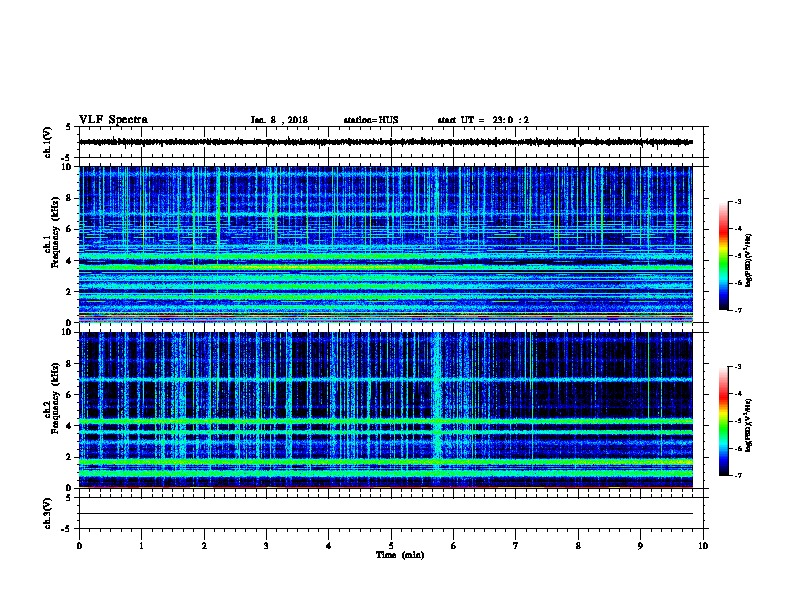Click the "7" tick on the Time axis

[x=516, y=546]
